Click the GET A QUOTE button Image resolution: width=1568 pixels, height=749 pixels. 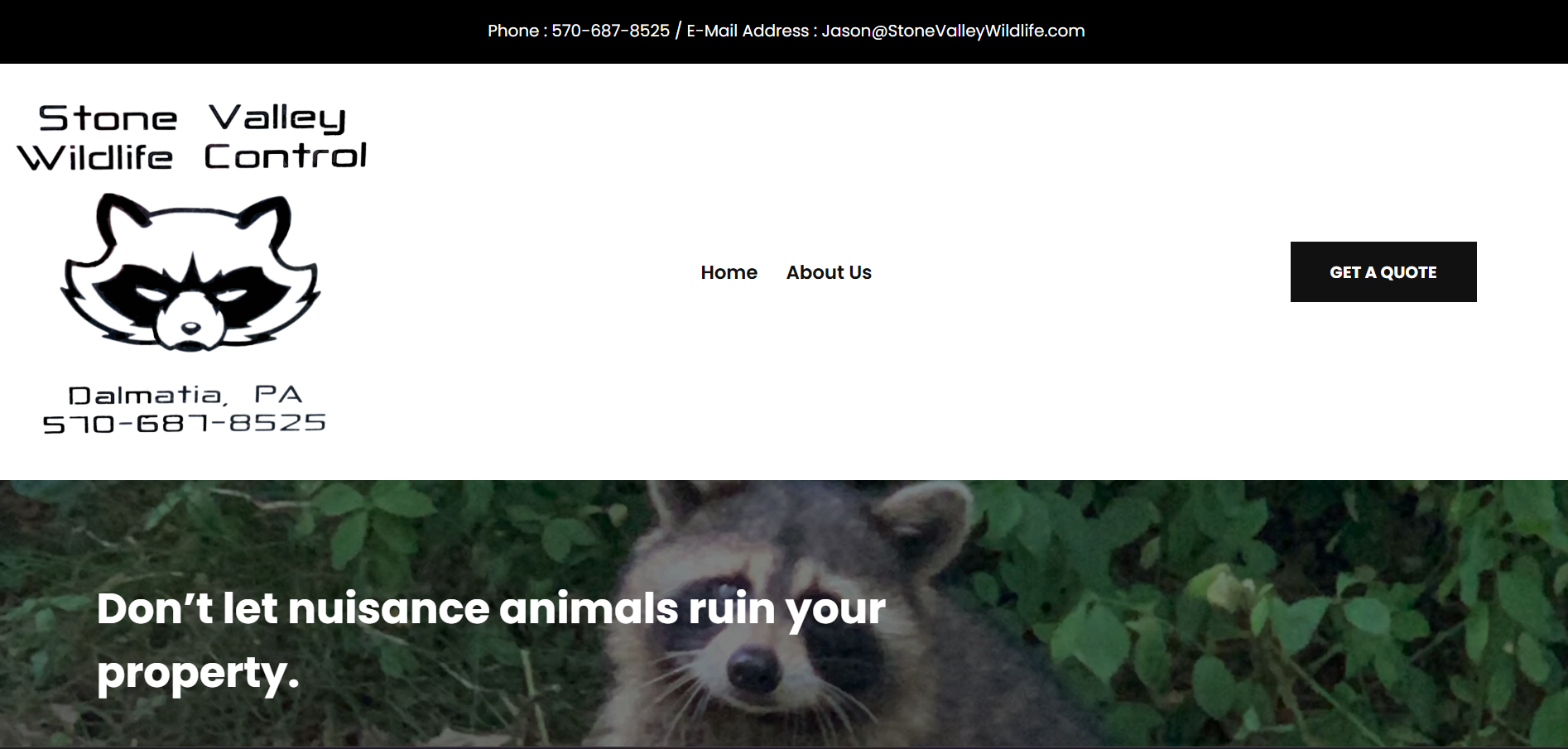tap(1383, 272)
